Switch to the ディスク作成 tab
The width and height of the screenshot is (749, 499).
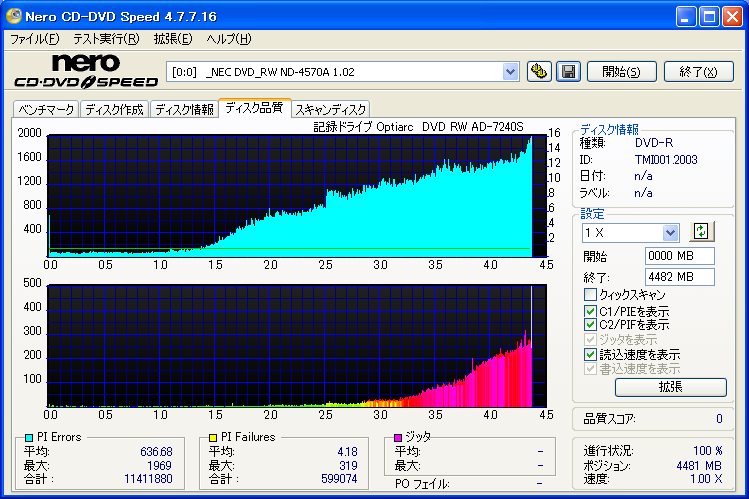pos(114,110)
